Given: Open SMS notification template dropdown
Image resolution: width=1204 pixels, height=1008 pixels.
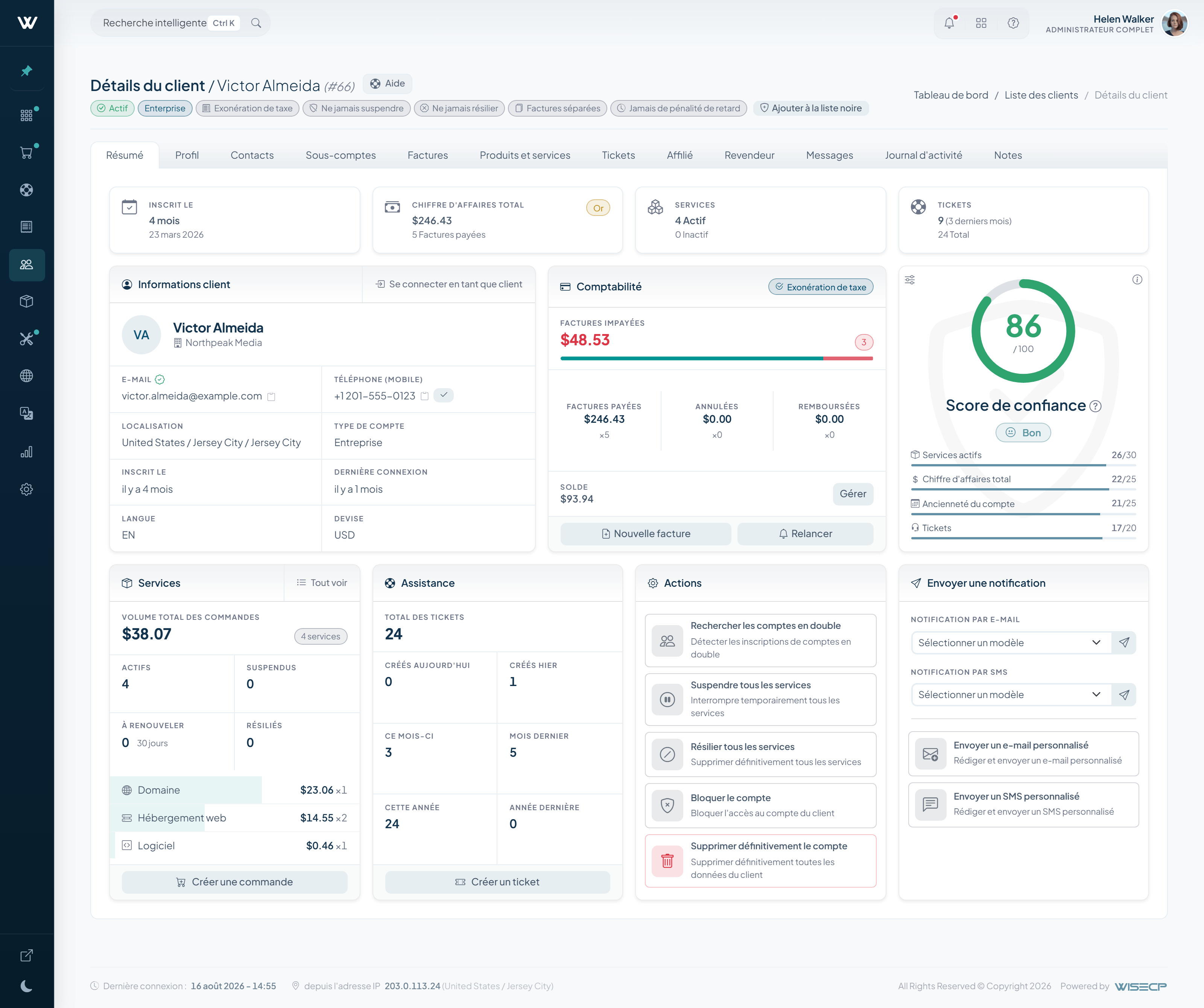Looking at the screenshot, I should (1011, 695).
